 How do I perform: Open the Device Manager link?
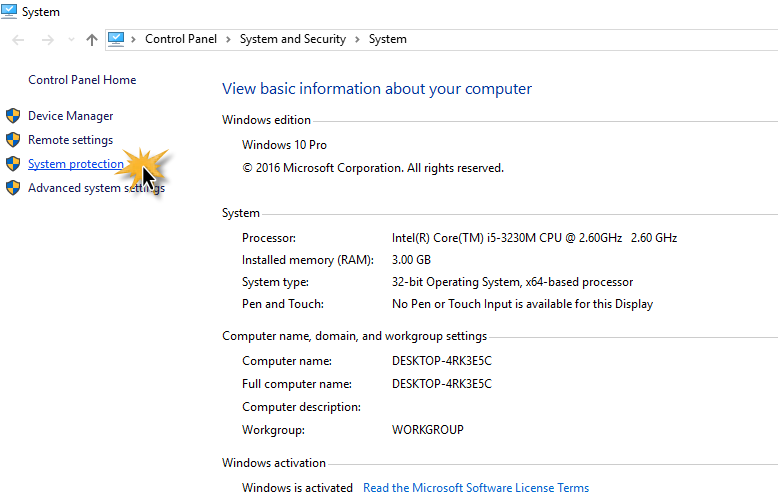(70, 116)
